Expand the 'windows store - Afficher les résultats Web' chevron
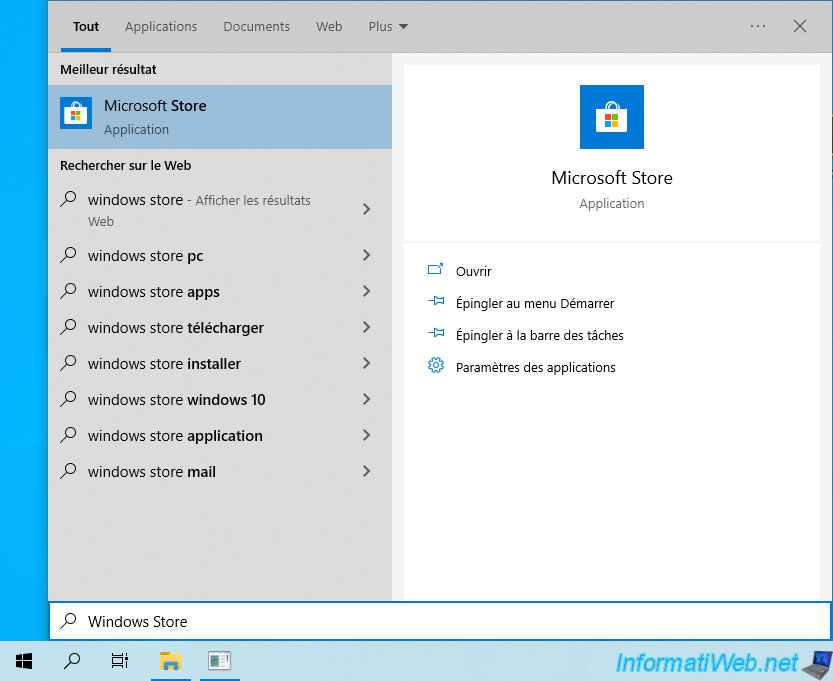The height and width of the screenshot is (681, 833). (367, 209)
